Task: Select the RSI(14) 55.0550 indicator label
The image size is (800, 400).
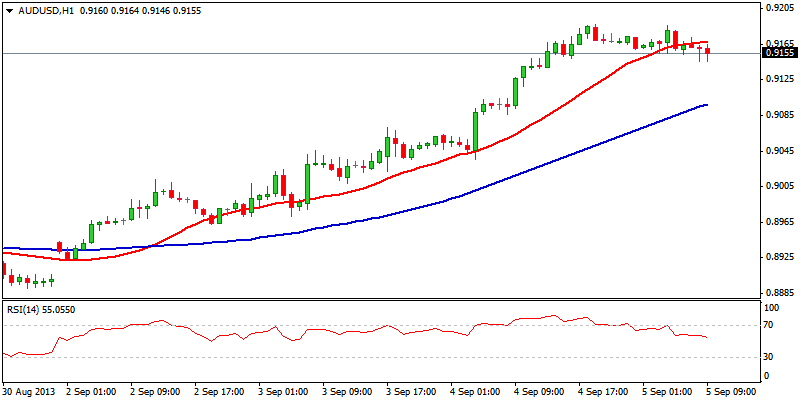Action: coord(40,309)
